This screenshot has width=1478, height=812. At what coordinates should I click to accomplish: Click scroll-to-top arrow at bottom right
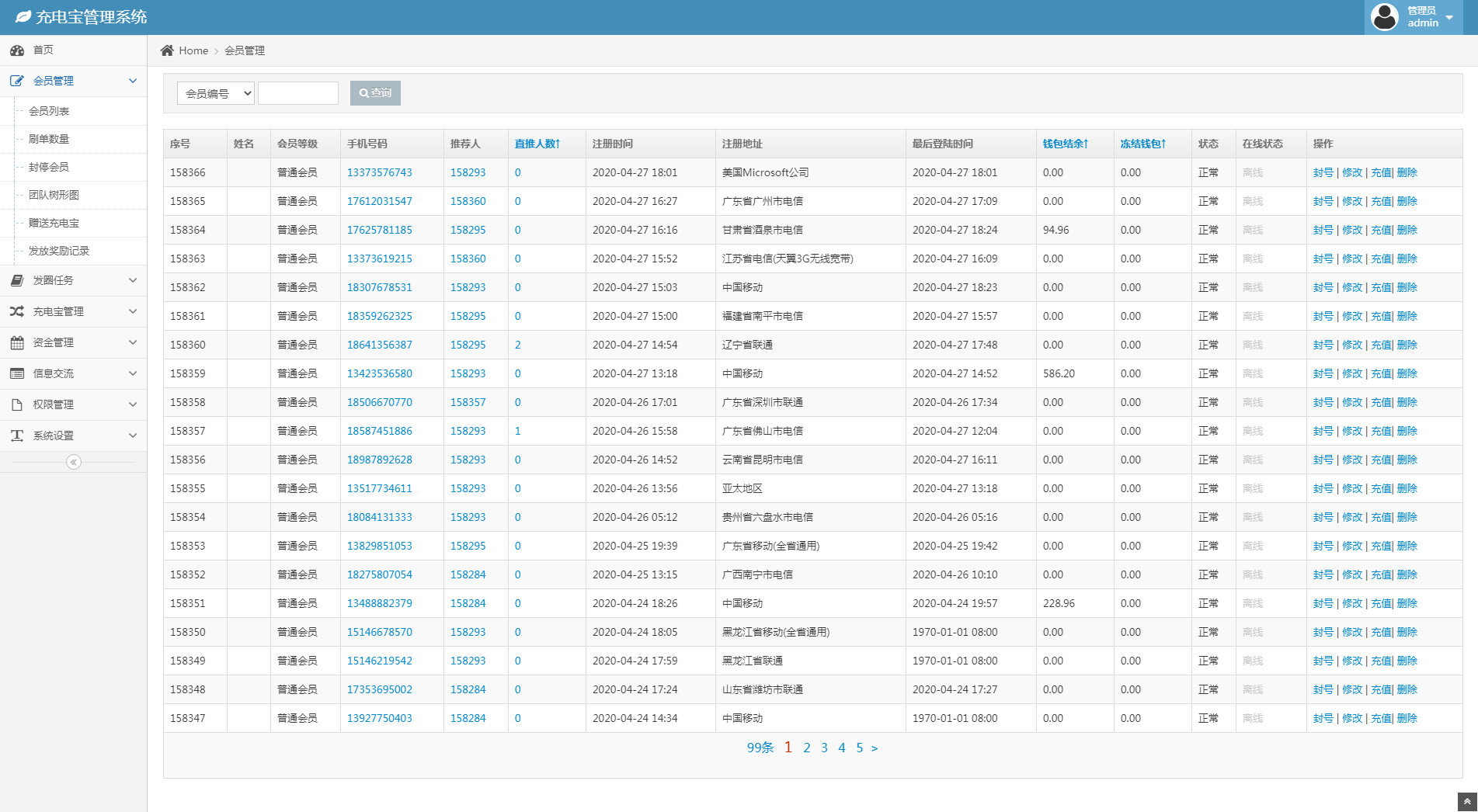[x=1467, y=802]
